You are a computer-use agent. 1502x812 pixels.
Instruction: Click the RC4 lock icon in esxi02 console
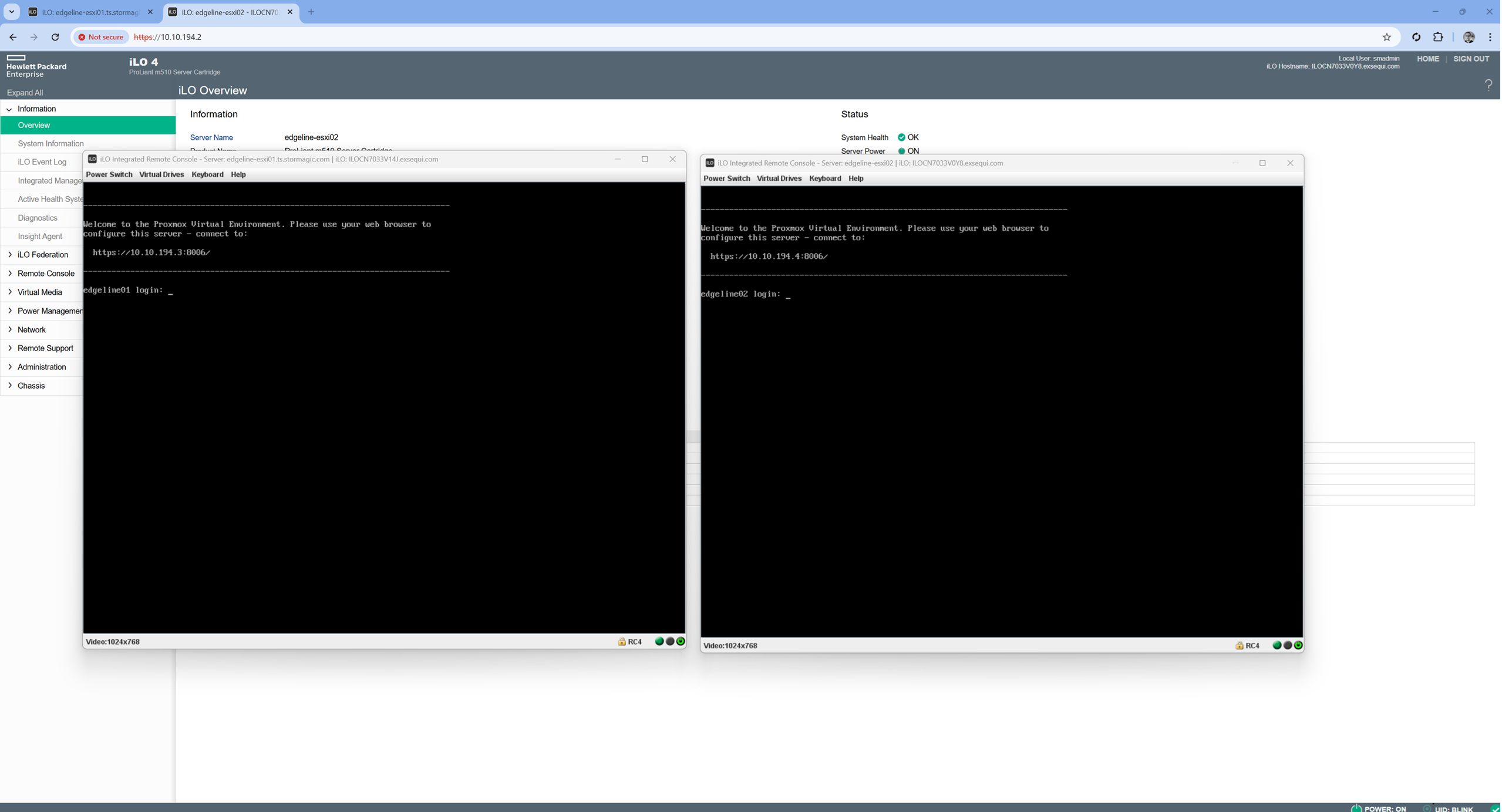point(1240,646)
